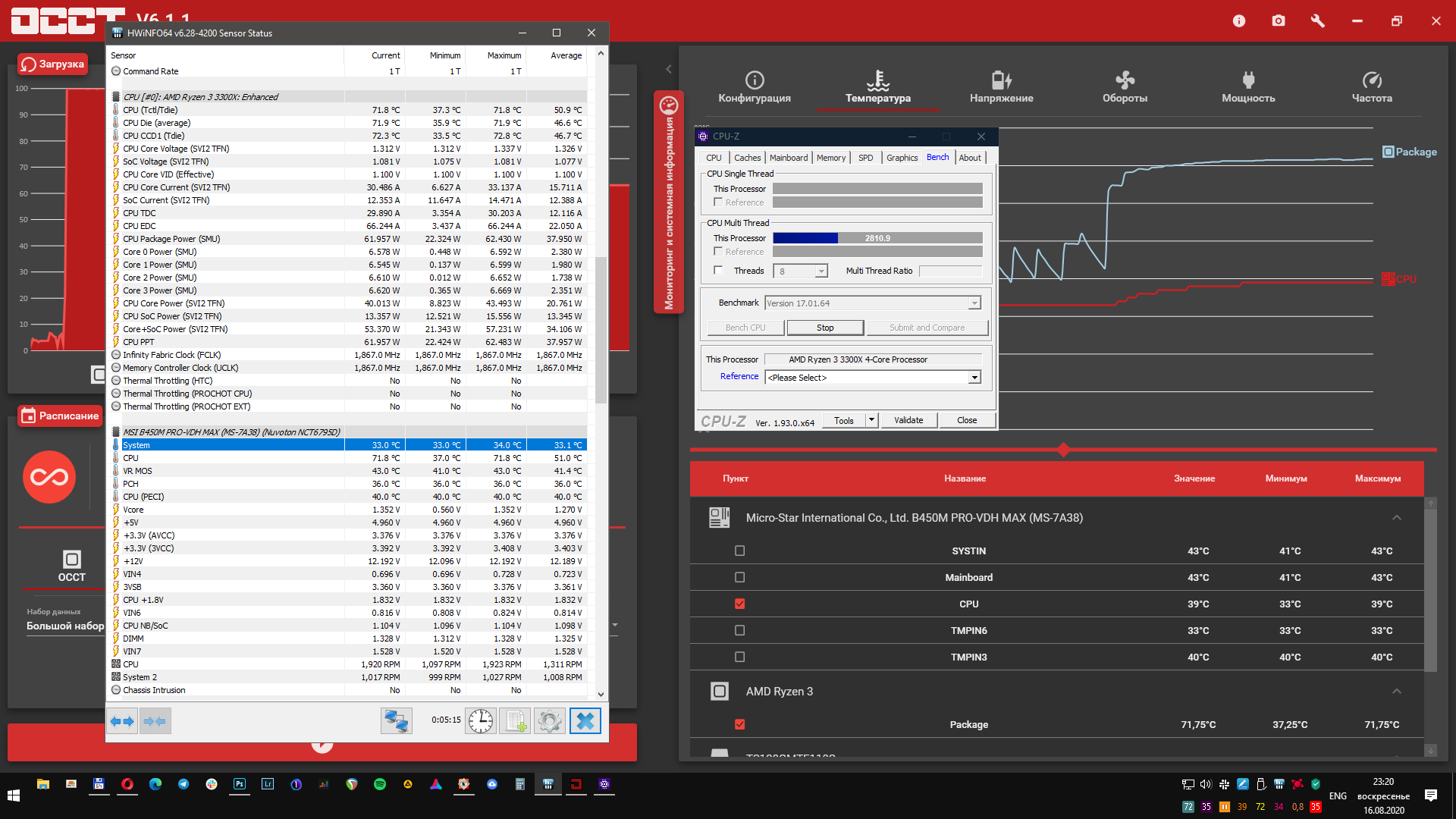Screen dimensions: 1456x819
Task: Collapse the Micro-Star motherboard sensor group
Action: click(1396, 518)
